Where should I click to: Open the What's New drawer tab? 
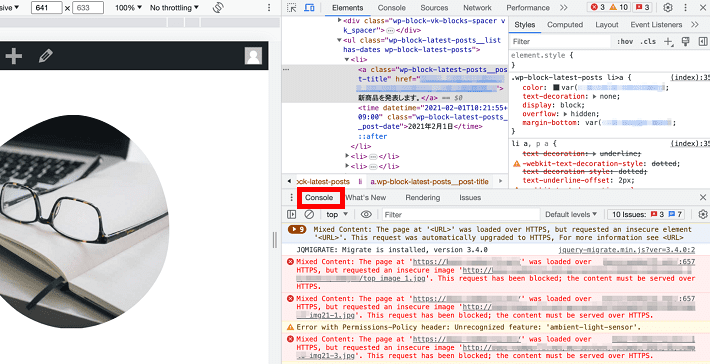[x=365, y=197]
